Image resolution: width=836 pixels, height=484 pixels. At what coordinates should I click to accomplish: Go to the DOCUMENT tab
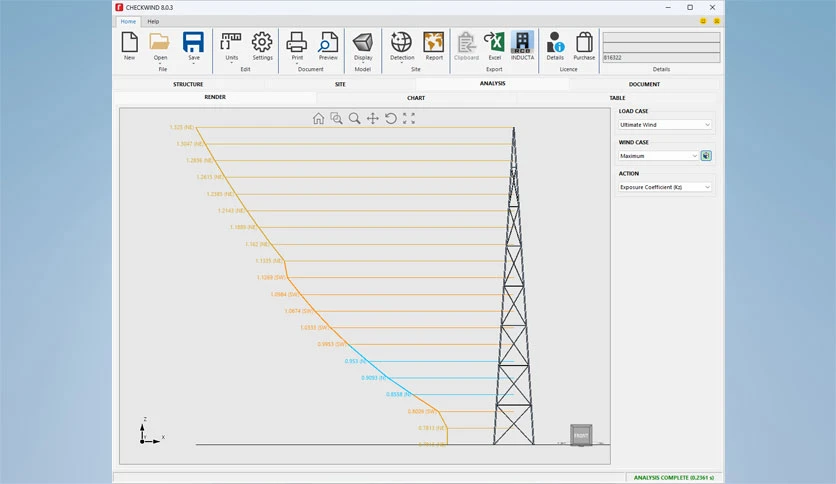[644, 84]
